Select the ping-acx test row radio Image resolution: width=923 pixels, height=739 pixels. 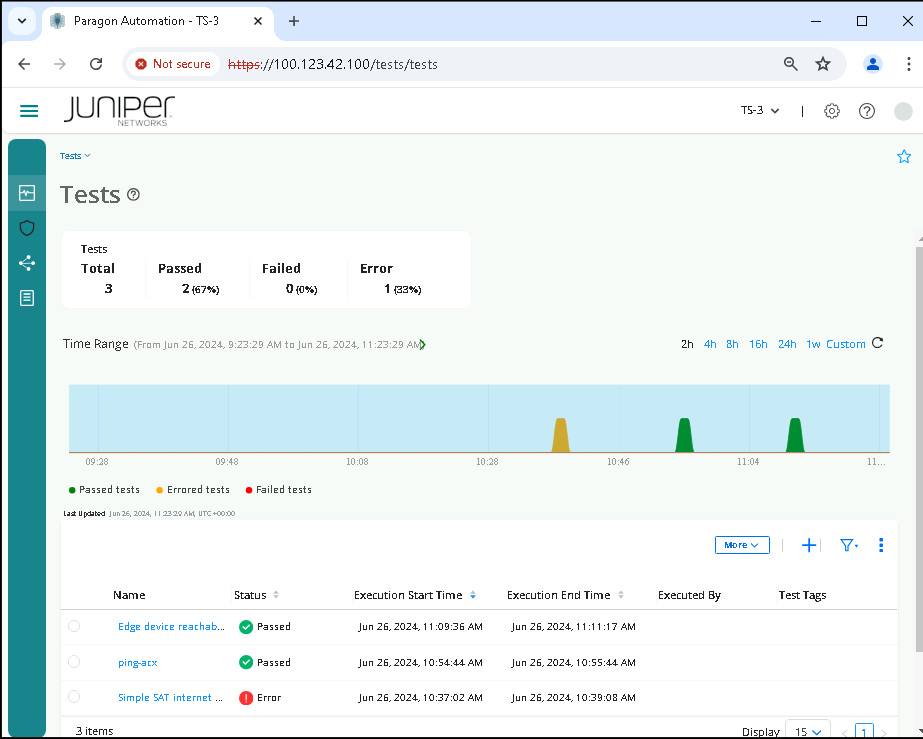coord(74,662)
